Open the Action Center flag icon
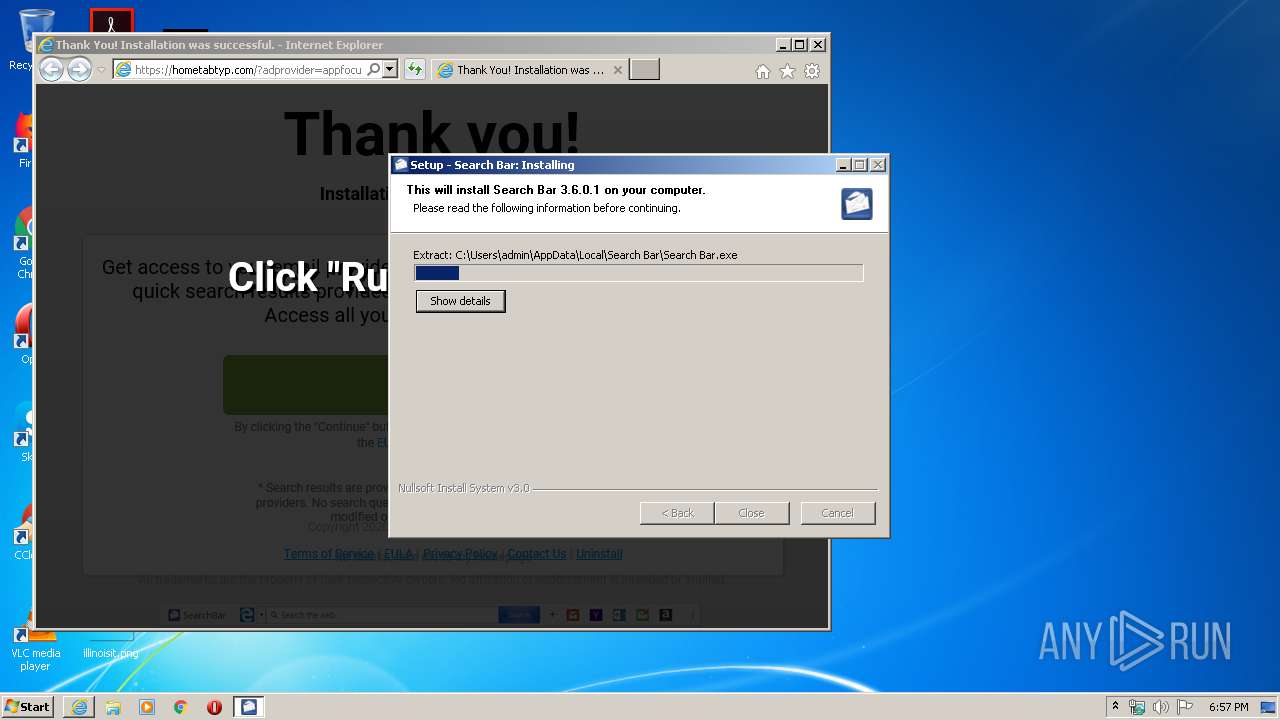Viewport: 1280px width, 720px height. coord(1185,707)
